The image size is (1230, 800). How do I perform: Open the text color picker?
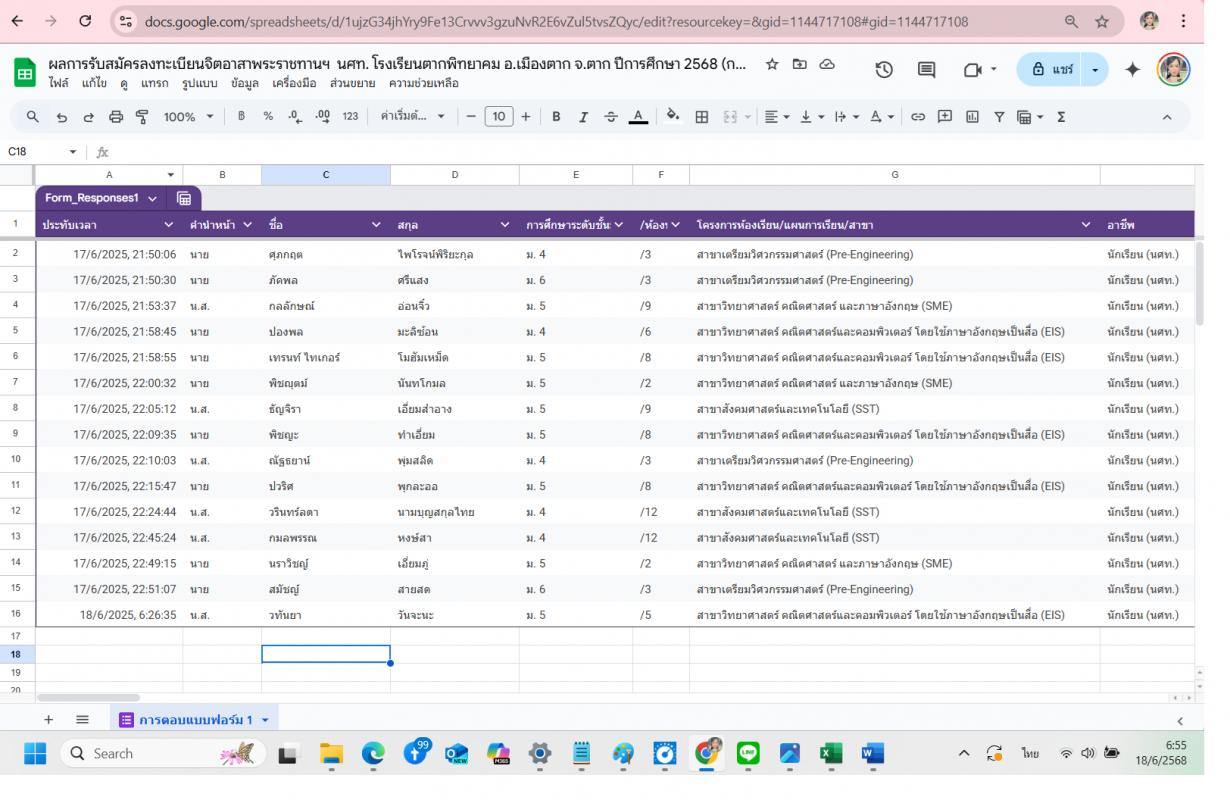pos(638,117)
